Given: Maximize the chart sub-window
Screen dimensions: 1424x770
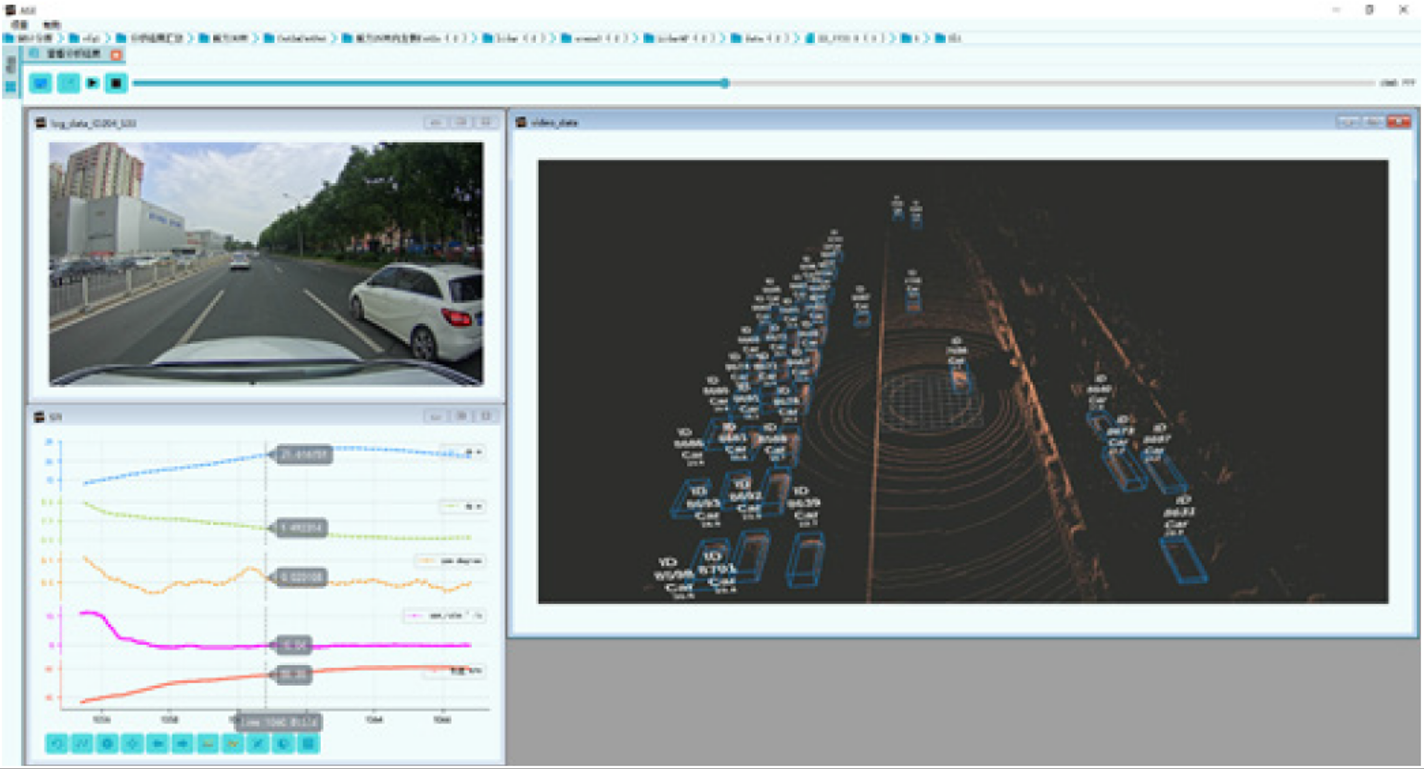Looking at the screenshot, I should 460,416.
